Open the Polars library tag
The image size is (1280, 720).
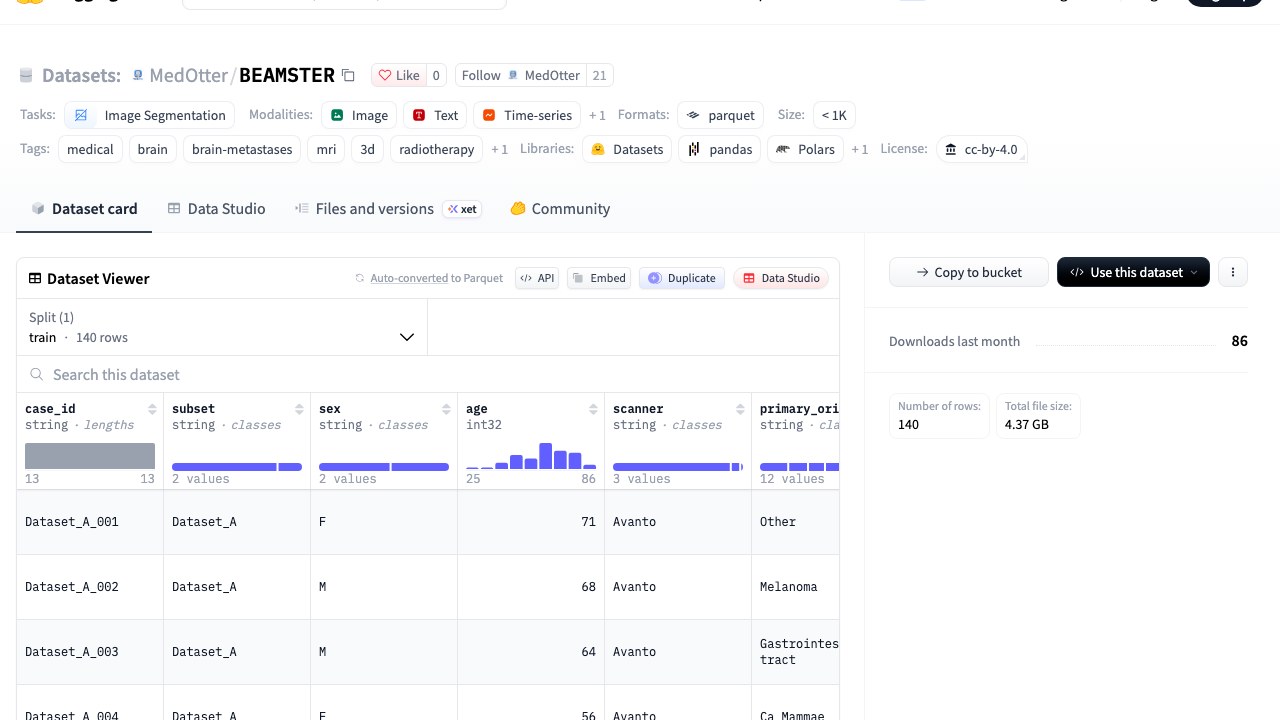806,149
